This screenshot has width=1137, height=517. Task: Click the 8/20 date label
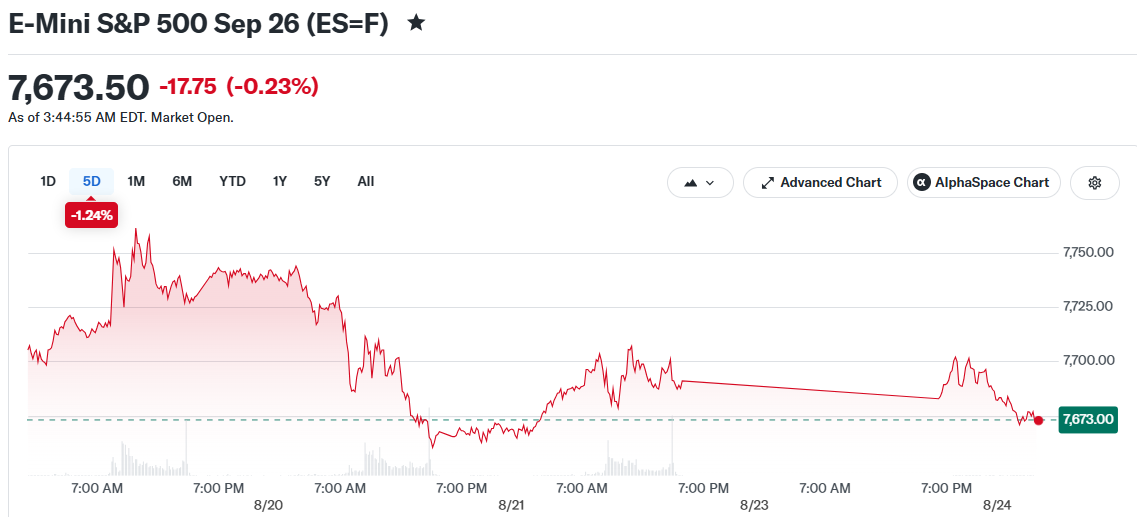[x=268, y=505]
